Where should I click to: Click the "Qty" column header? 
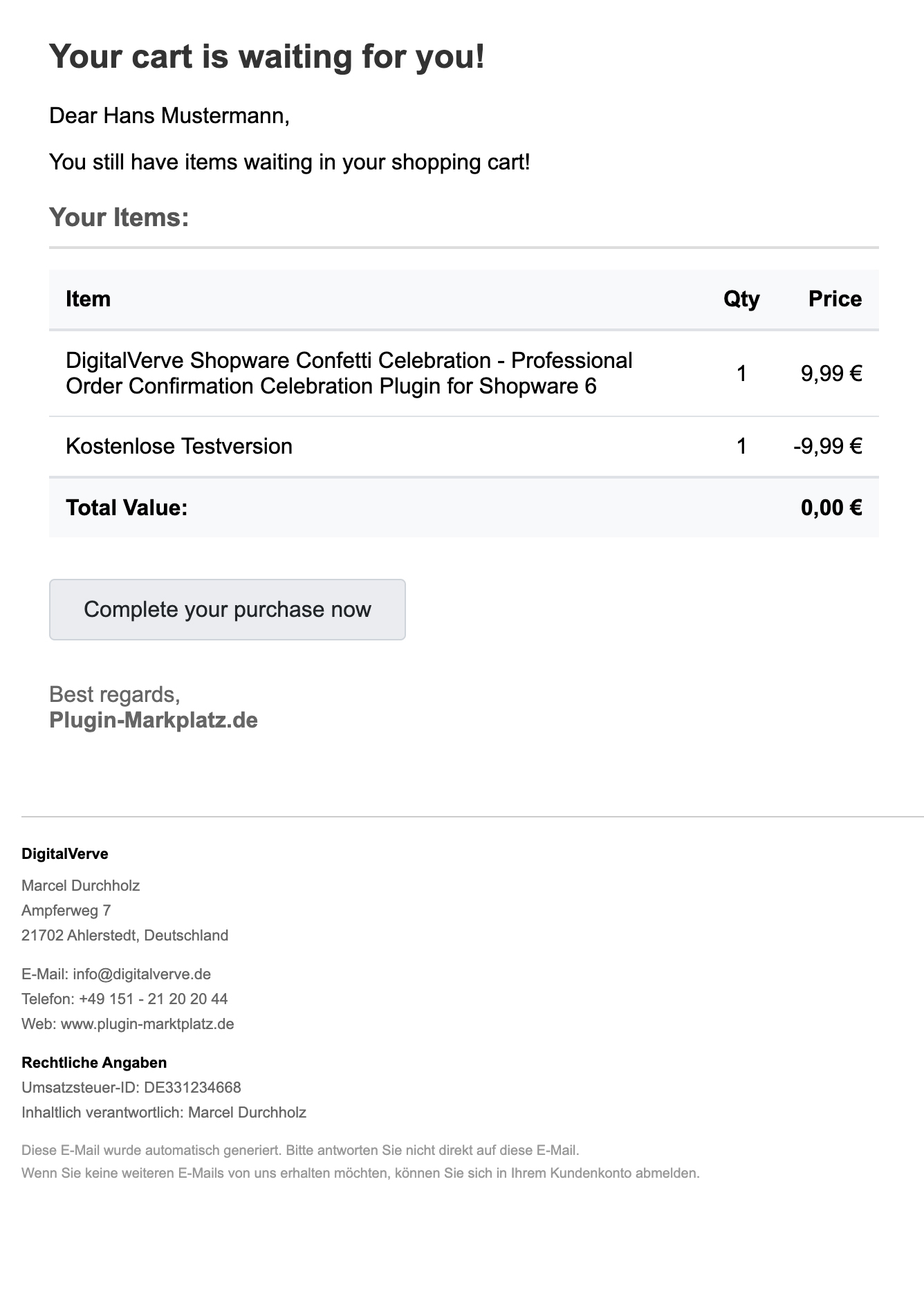(741, 299)
